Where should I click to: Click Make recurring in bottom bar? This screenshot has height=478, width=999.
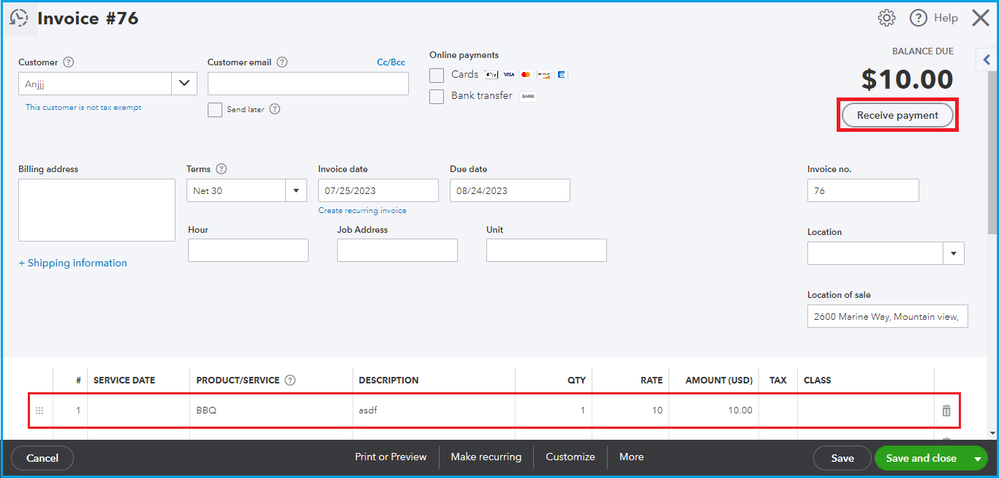click(486, 457)
